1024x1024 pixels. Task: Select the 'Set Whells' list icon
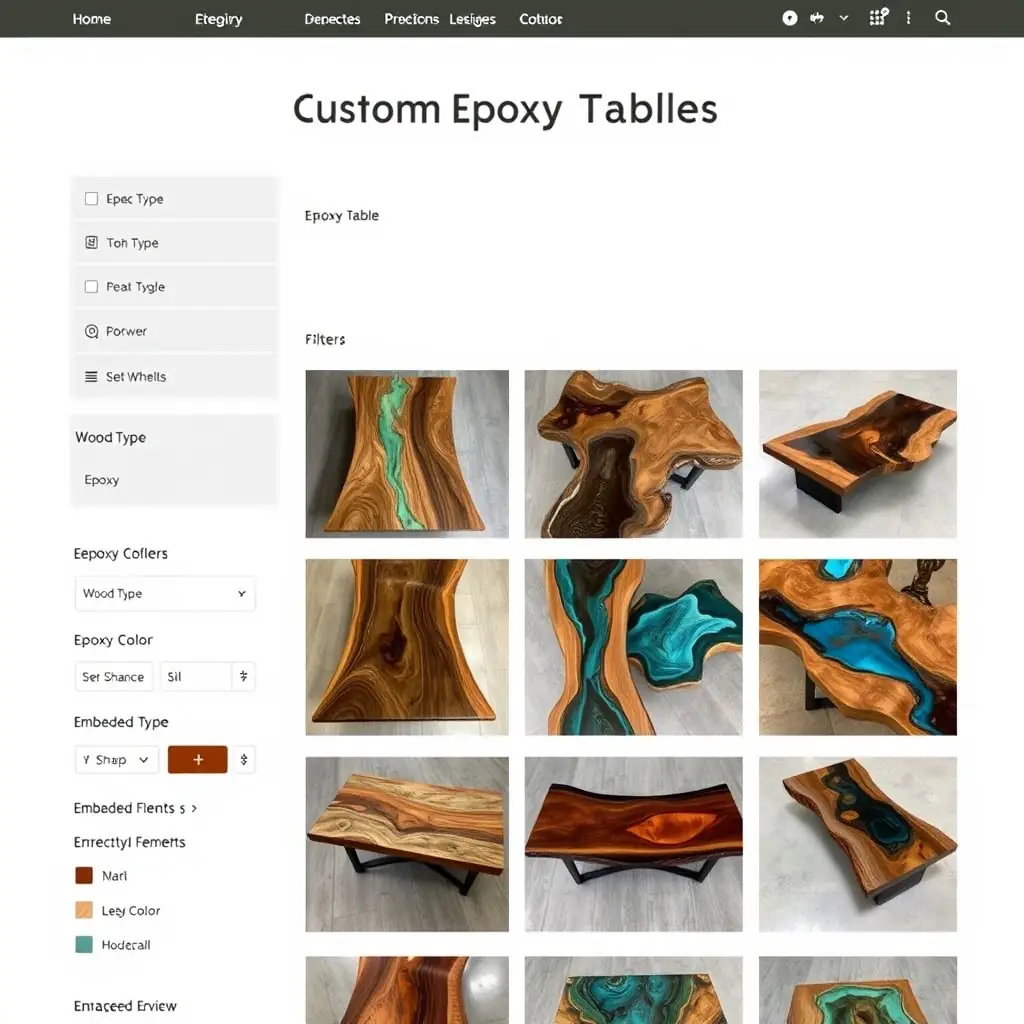coord(90,376)
